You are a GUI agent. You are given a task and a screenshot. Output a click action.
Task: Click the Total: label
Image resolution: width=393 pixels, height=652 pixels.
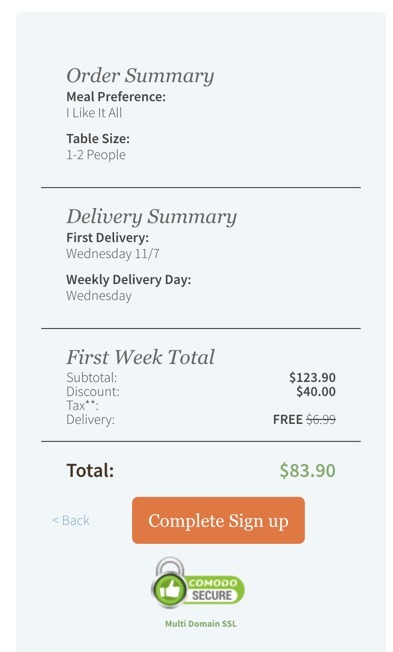click(x=90, y=470)
